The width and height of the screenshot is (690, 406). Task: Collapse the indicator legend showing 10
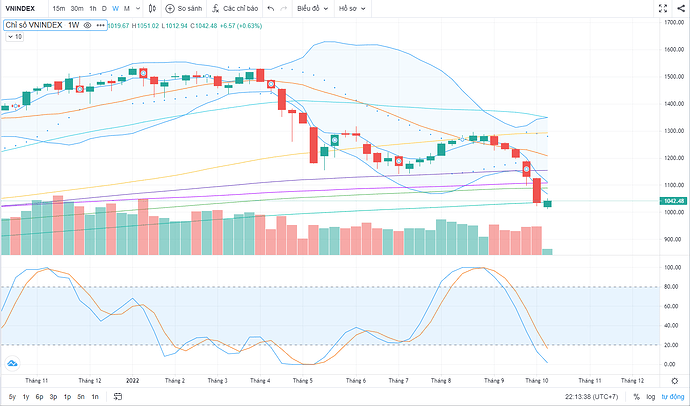[x=15, y=37]
